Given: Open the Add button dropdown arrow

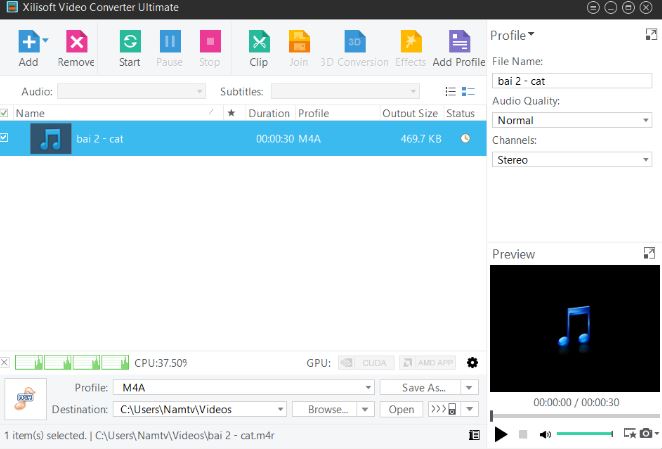Looking at the screenshot, I should coord(45,41).
